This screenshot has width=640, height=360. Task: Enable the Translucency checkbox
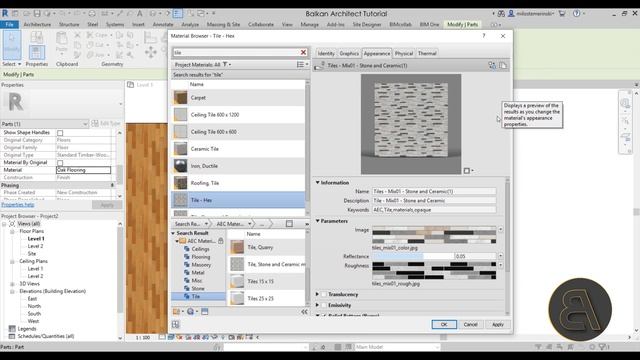pos(324,294)
